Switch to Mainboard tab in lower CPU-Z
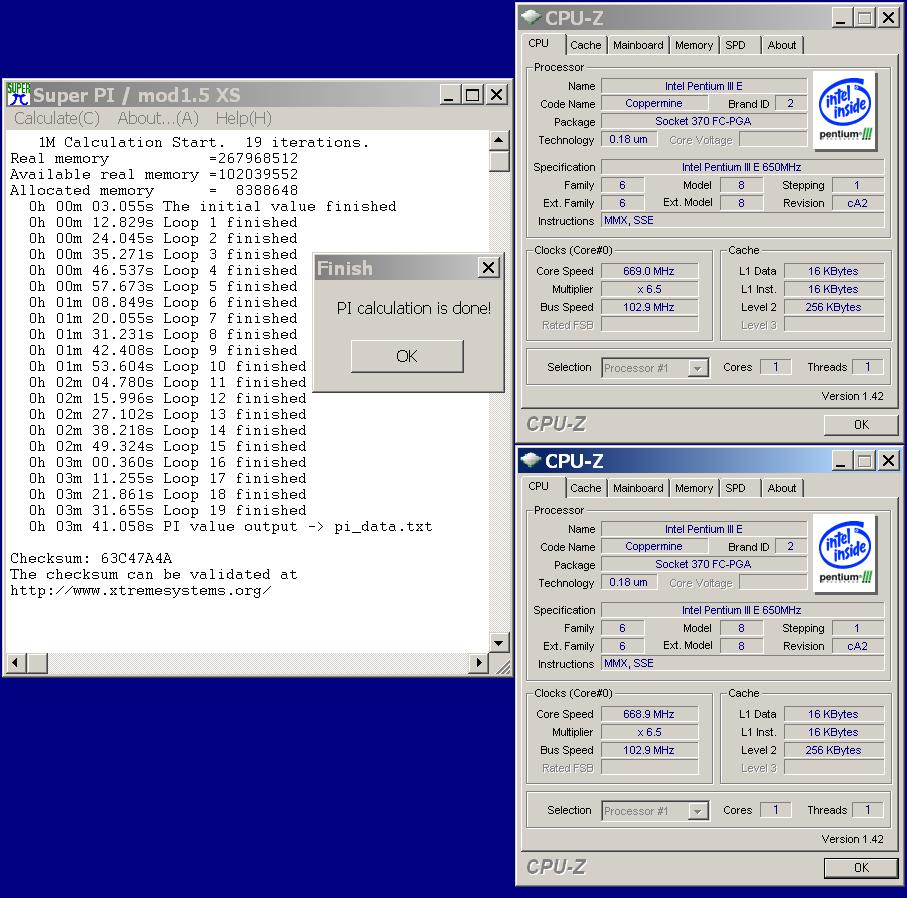 coord(638,488)
